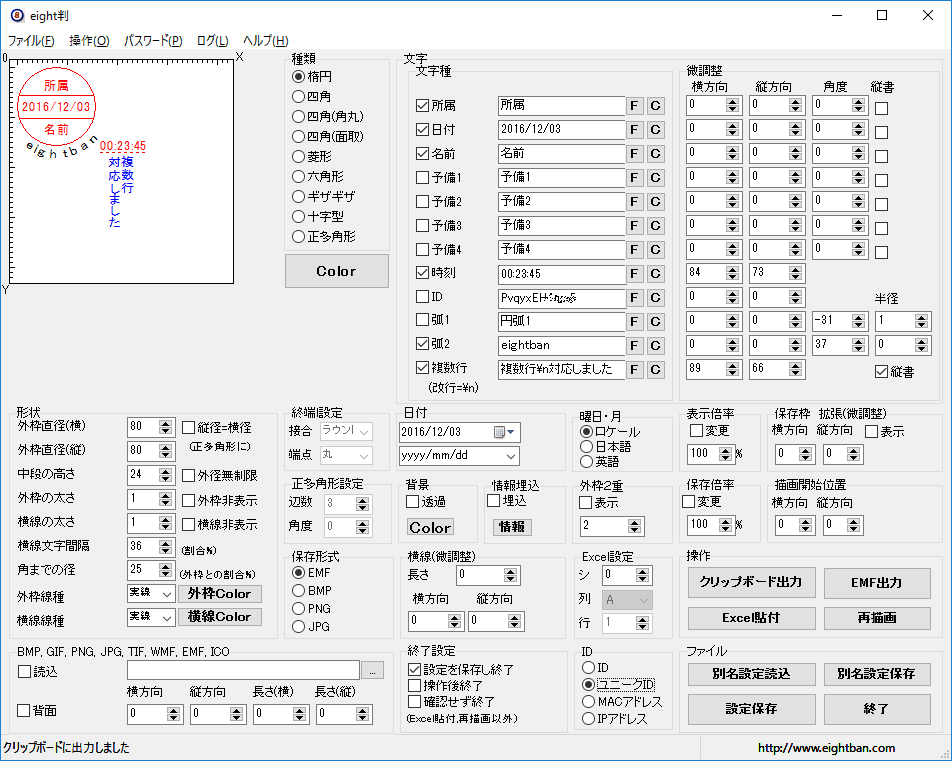
Task: Open the 横線Color picker button
Action: (219, 617)
